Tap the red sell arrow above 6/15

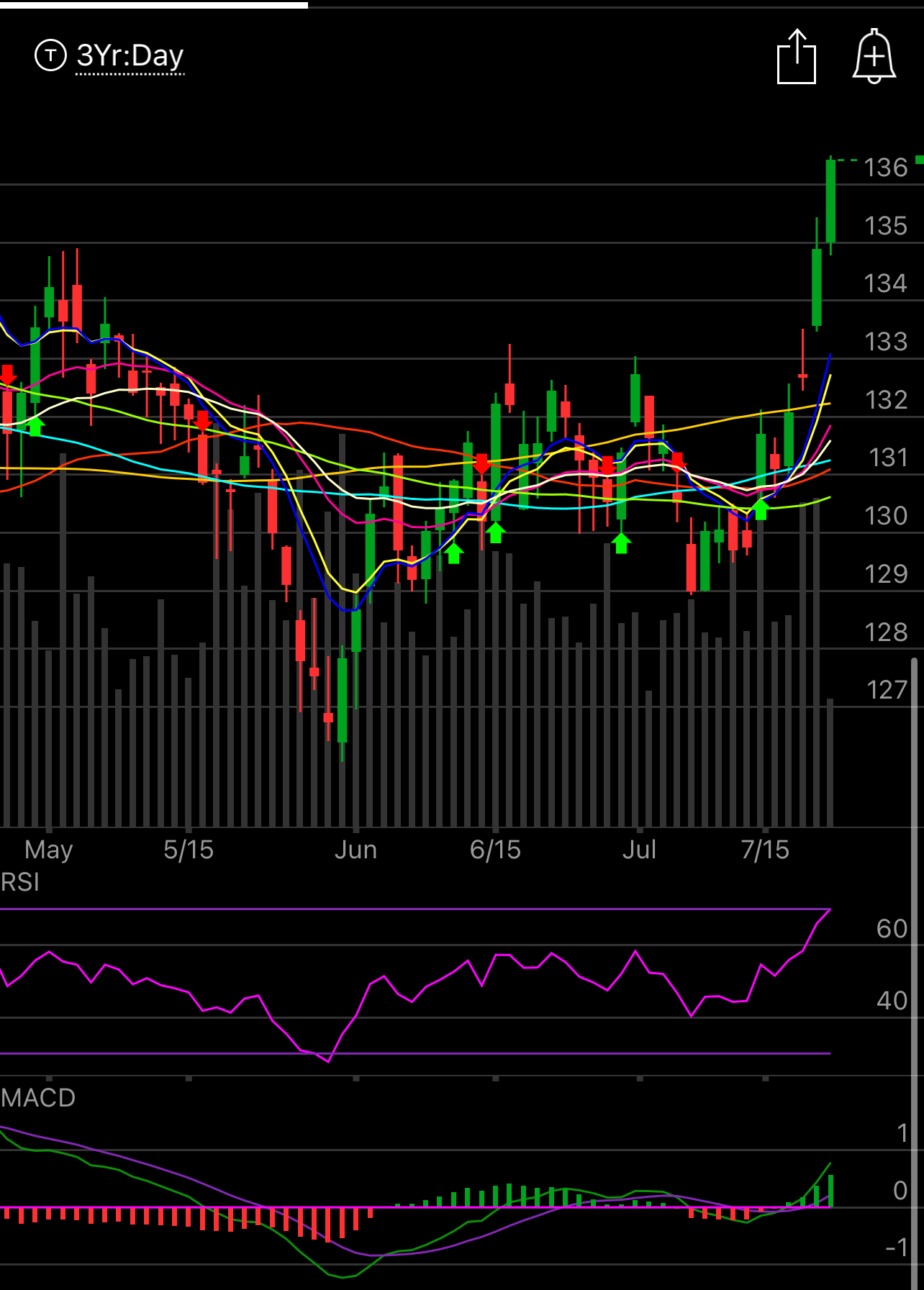(481, 464)
